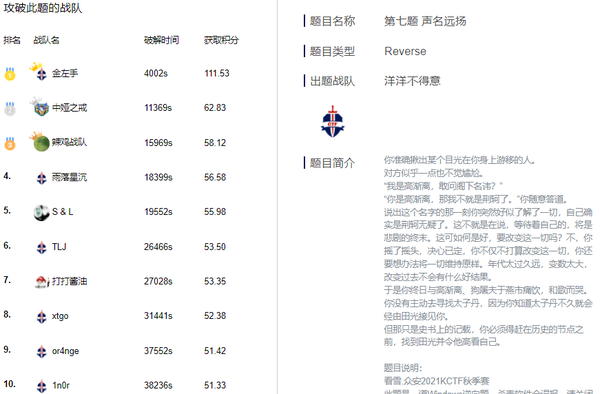The height and width of the screenshot is (394, 600).
Task: Click the Reverse challenge type label
Action: point(405,51)
